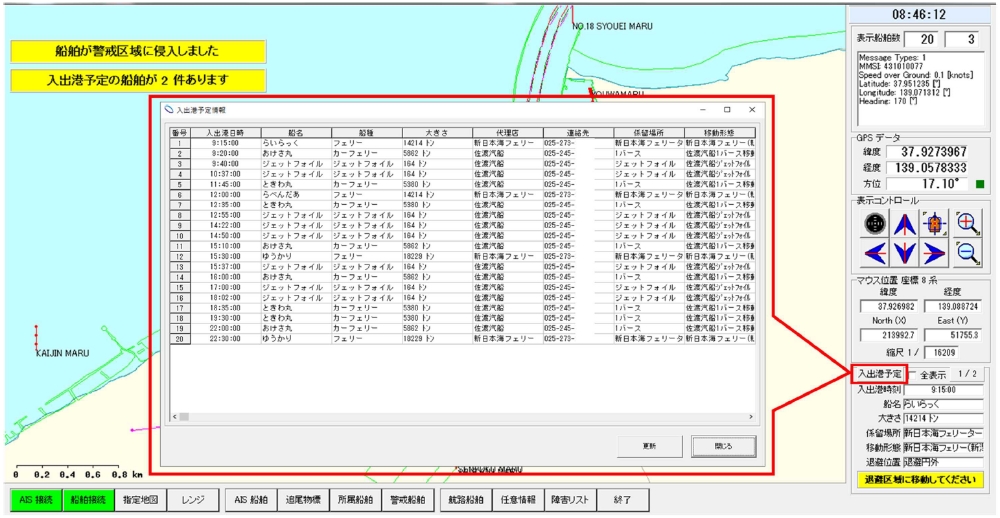Click right arrow of horizontal table scrollbar

[x=752, y=415]
